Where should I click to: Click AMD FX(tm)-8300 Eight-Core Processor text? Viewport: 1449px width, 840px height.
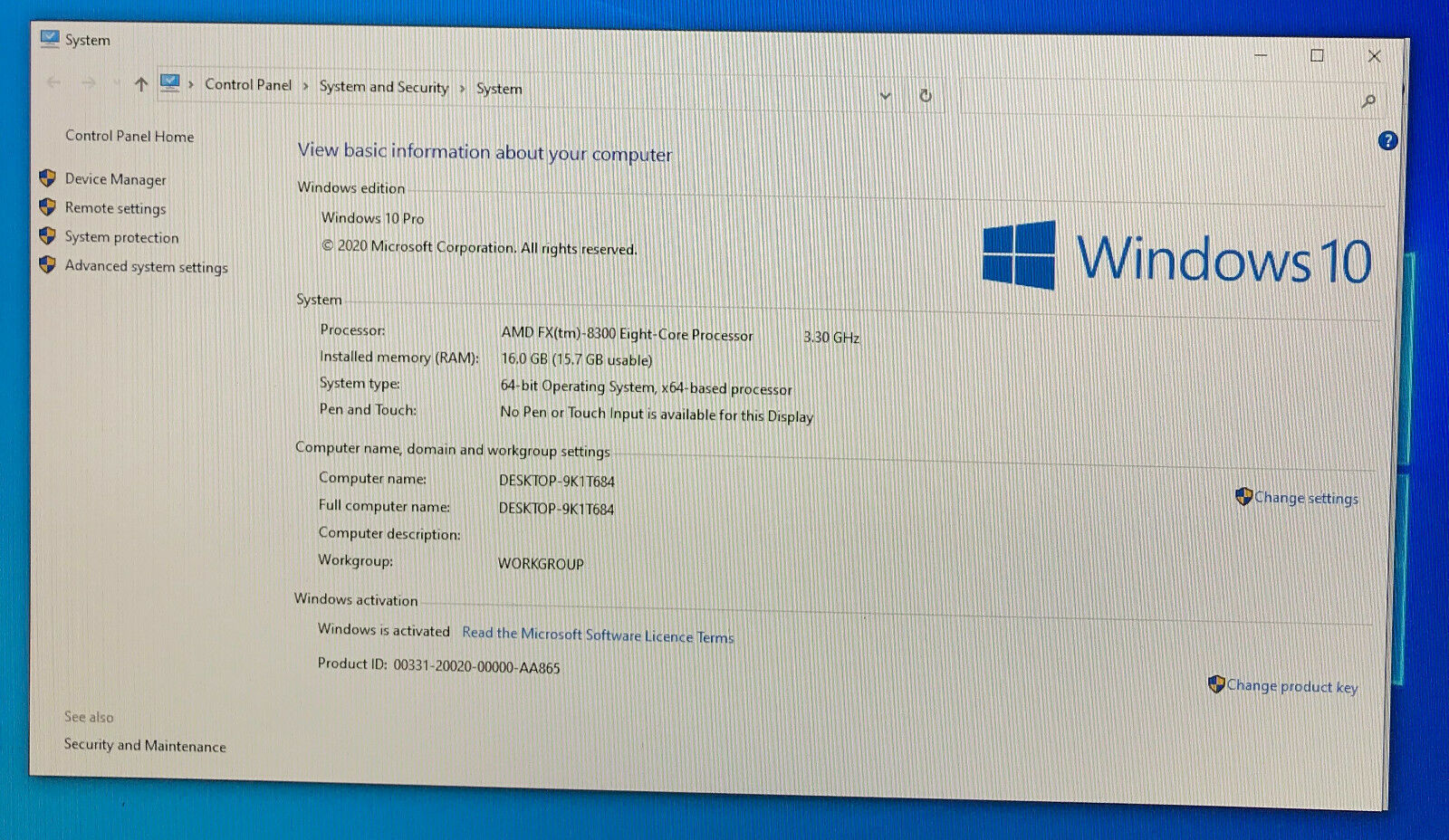(627, 334)
